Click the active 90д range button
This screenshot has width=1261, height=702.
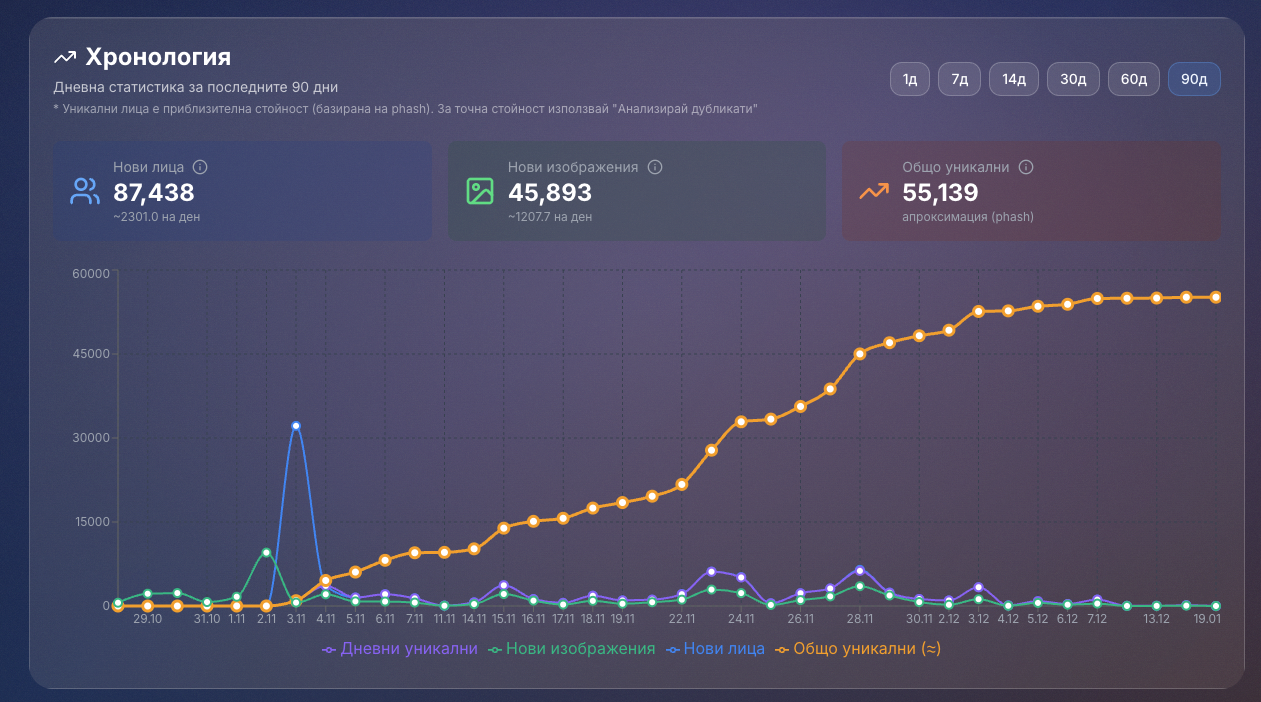1194,79
